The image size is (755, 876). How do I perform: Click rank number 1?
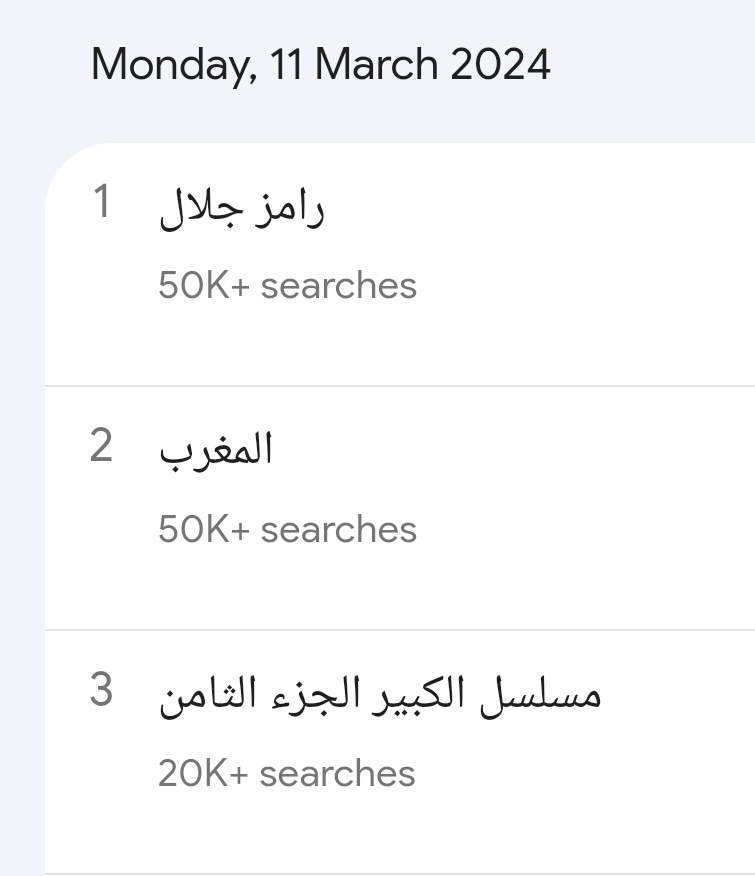click(101, 202)
